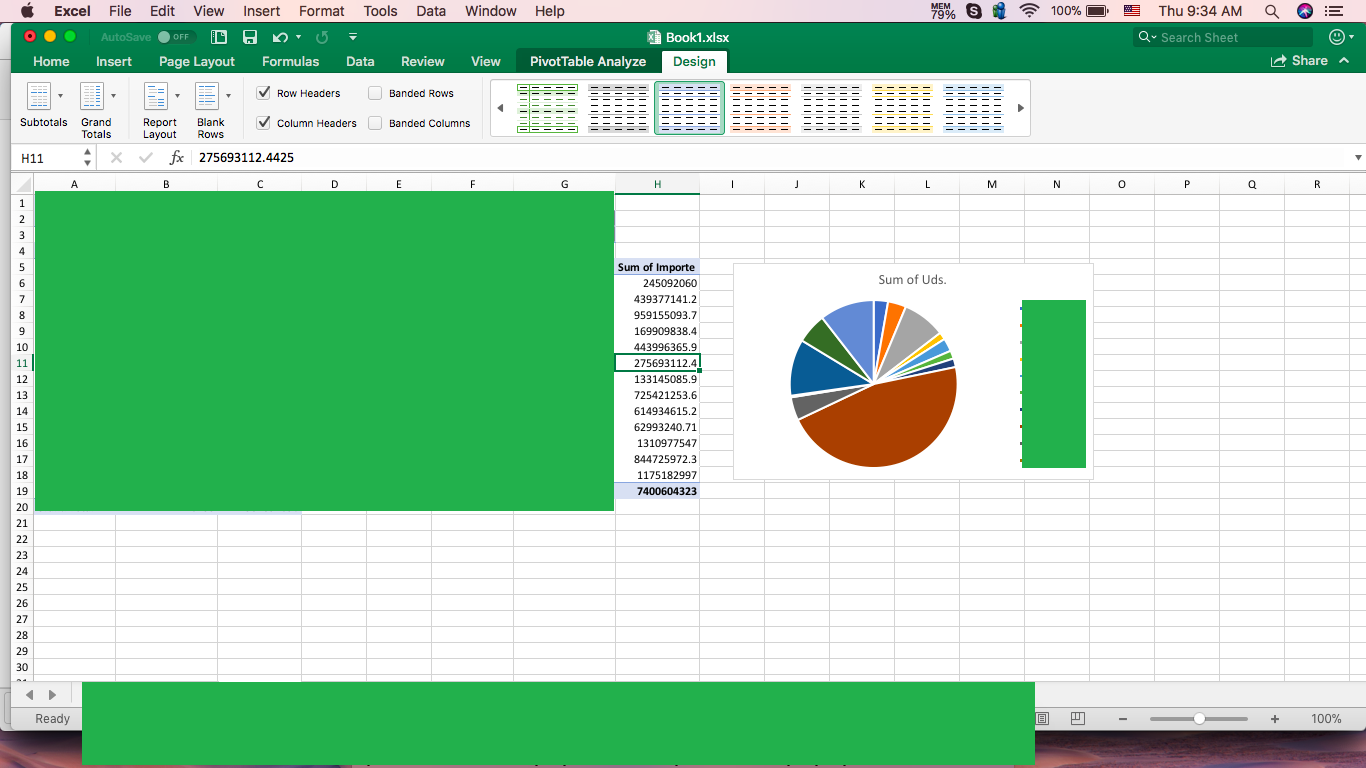1366x768 pixels.
Task: Click the Page Break Preview icon in status bar
Action: 1077,719
